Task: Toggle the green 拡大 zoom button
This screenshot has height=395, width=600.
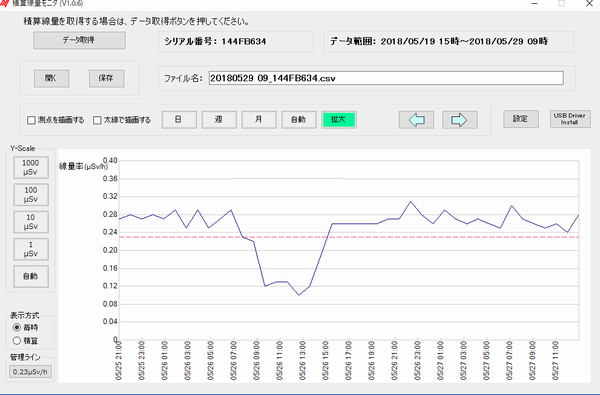Action: pyautogui.click(x=339, y=120)
